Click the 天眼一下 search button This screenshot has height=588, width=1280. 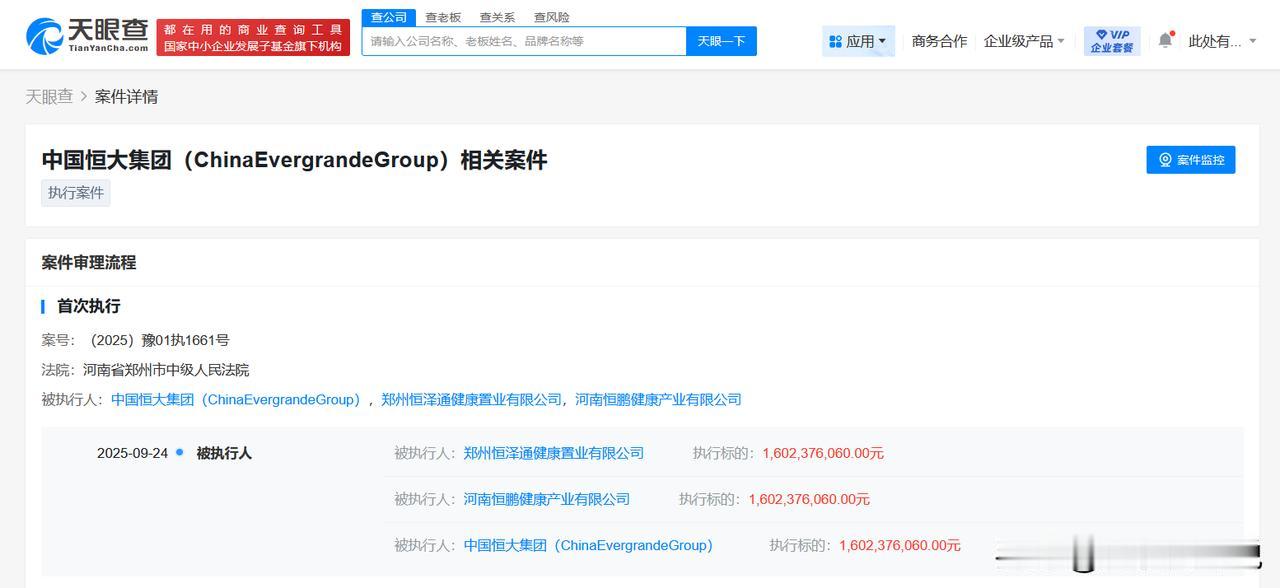(721, 41)
